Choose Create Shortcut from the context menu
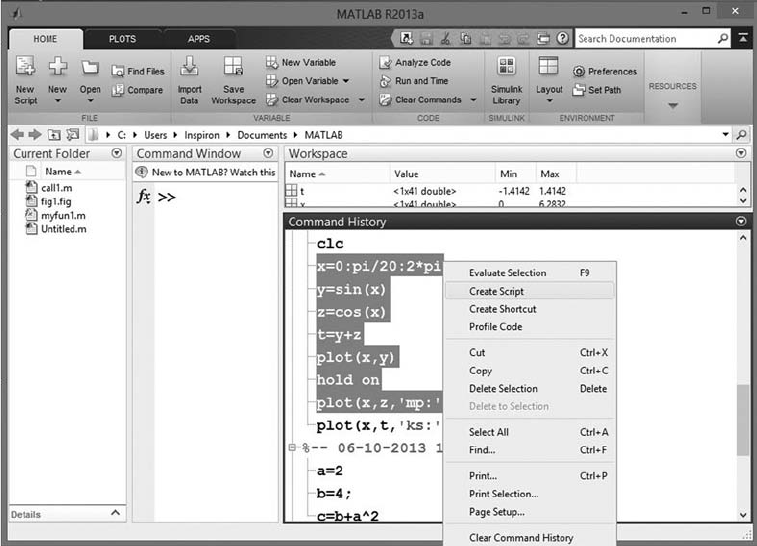757x546 pixels. coord(529,309)
